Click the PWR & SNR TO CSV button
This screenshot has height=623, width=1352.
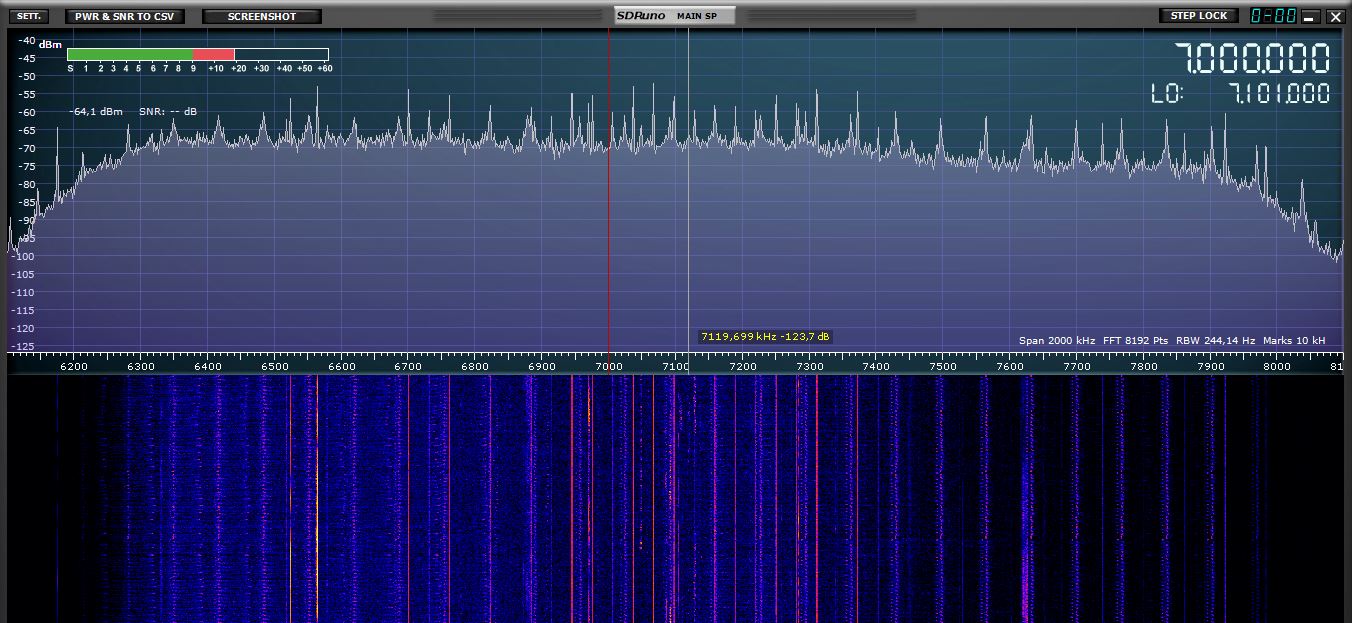[124, 16]
